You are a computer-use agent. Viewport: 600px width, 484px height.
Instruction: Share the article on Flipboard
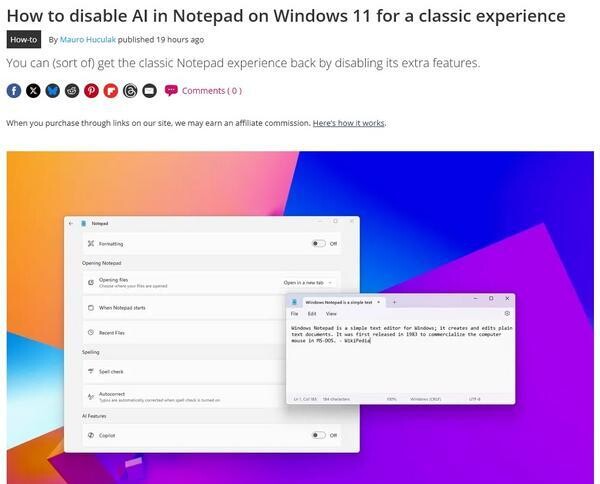[x=111, y=91]
